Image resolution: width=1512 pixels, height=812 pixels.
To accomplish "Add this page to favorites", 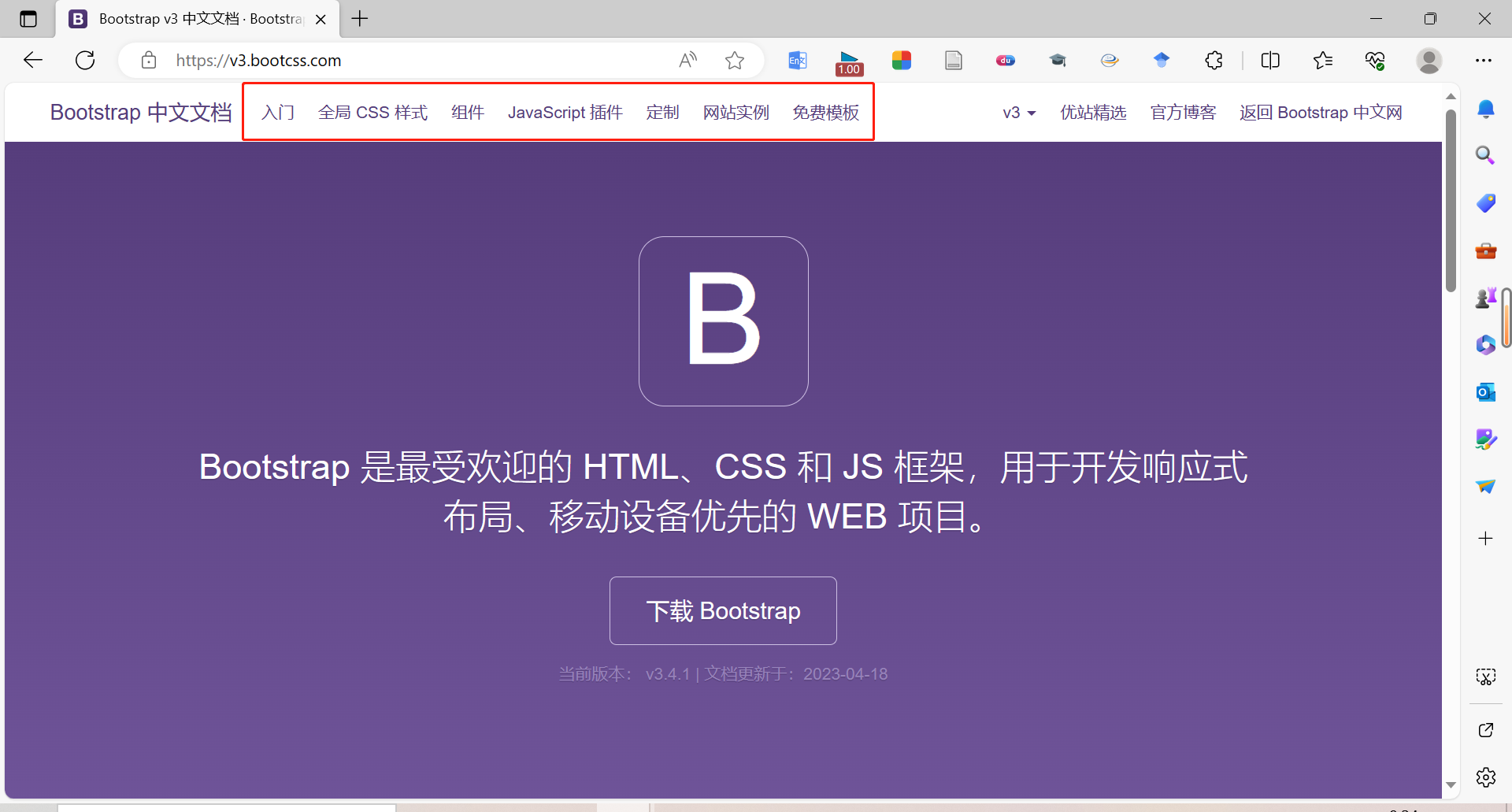I will pyautogui.click(x=735, y=60).
